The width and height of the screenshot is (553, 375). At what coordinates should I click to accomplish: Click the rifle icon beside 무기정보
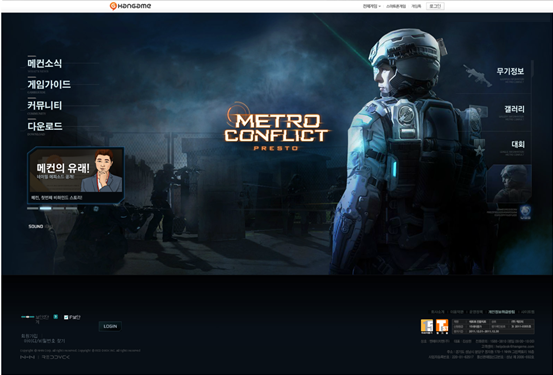click(477, 75)
